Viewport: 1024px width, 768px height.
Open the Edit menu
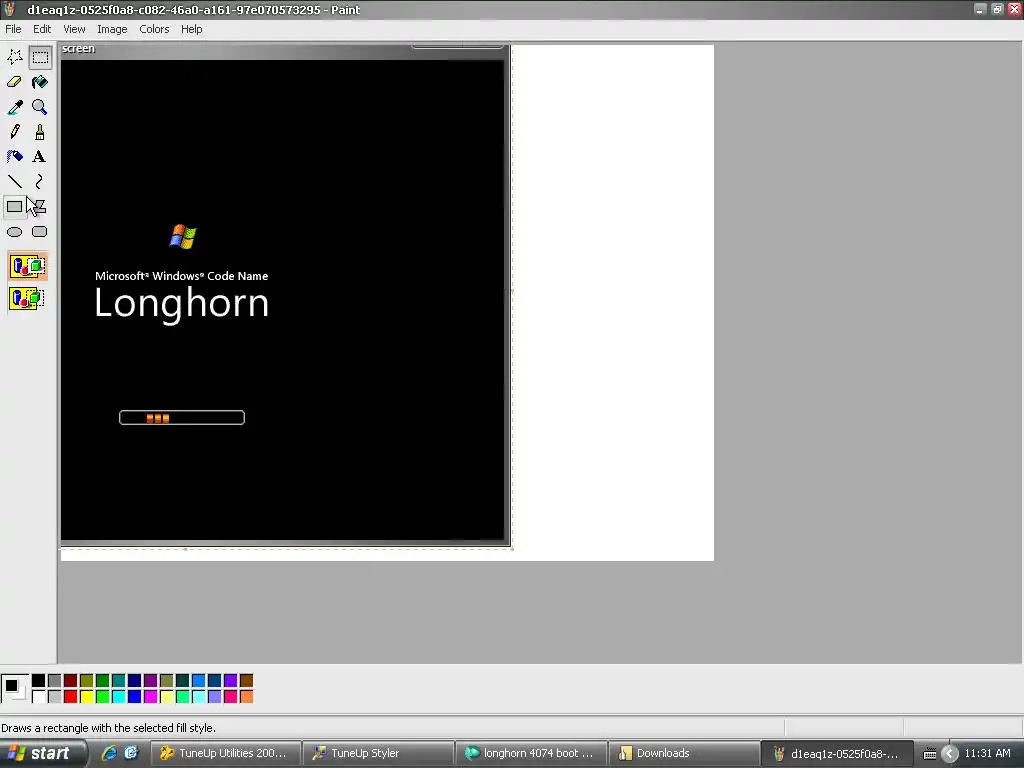pyautogui.click(x=42, y=29)
